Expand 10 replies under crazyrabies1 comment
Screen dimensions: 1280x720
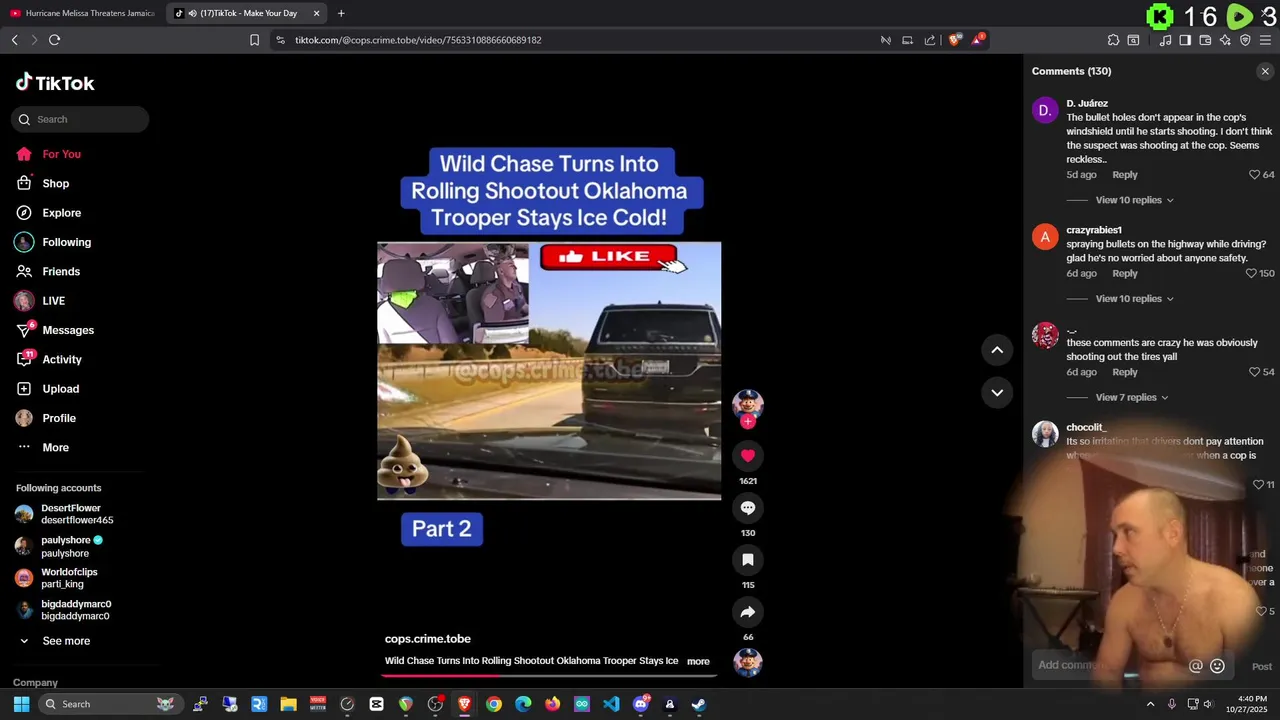pyautogui.click(x=1134, y=299)
